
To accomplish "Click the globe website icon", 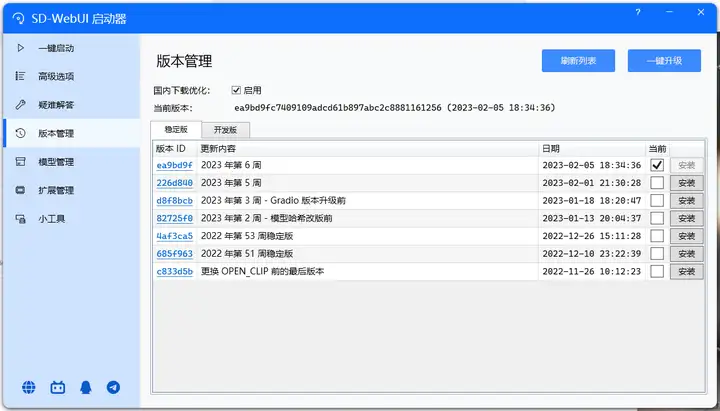I will tap(28, 387).
